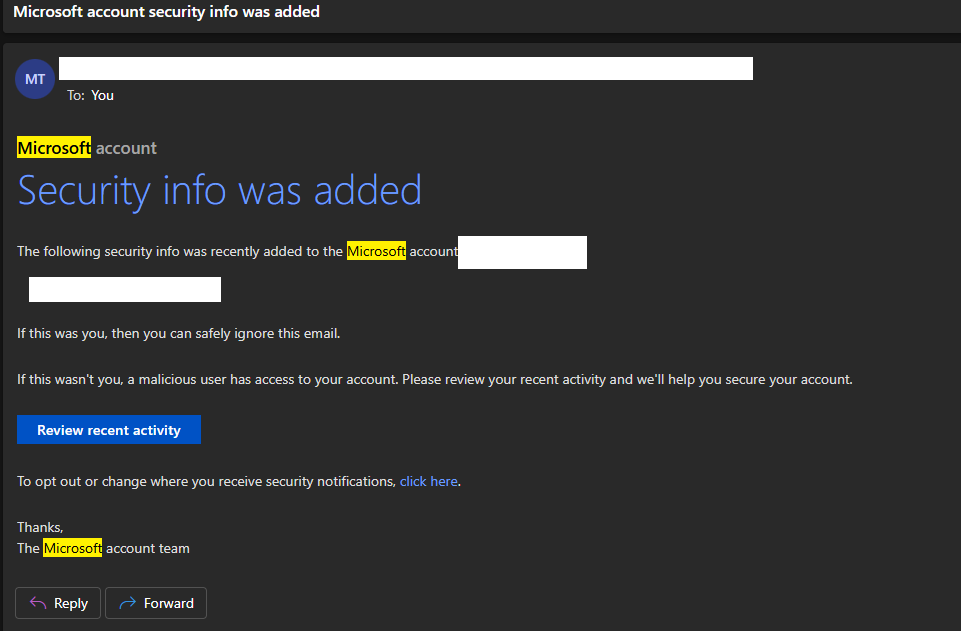Click 'To: You' recipient line
Screen dimensions: 966x631
click(x=91, y=95)
